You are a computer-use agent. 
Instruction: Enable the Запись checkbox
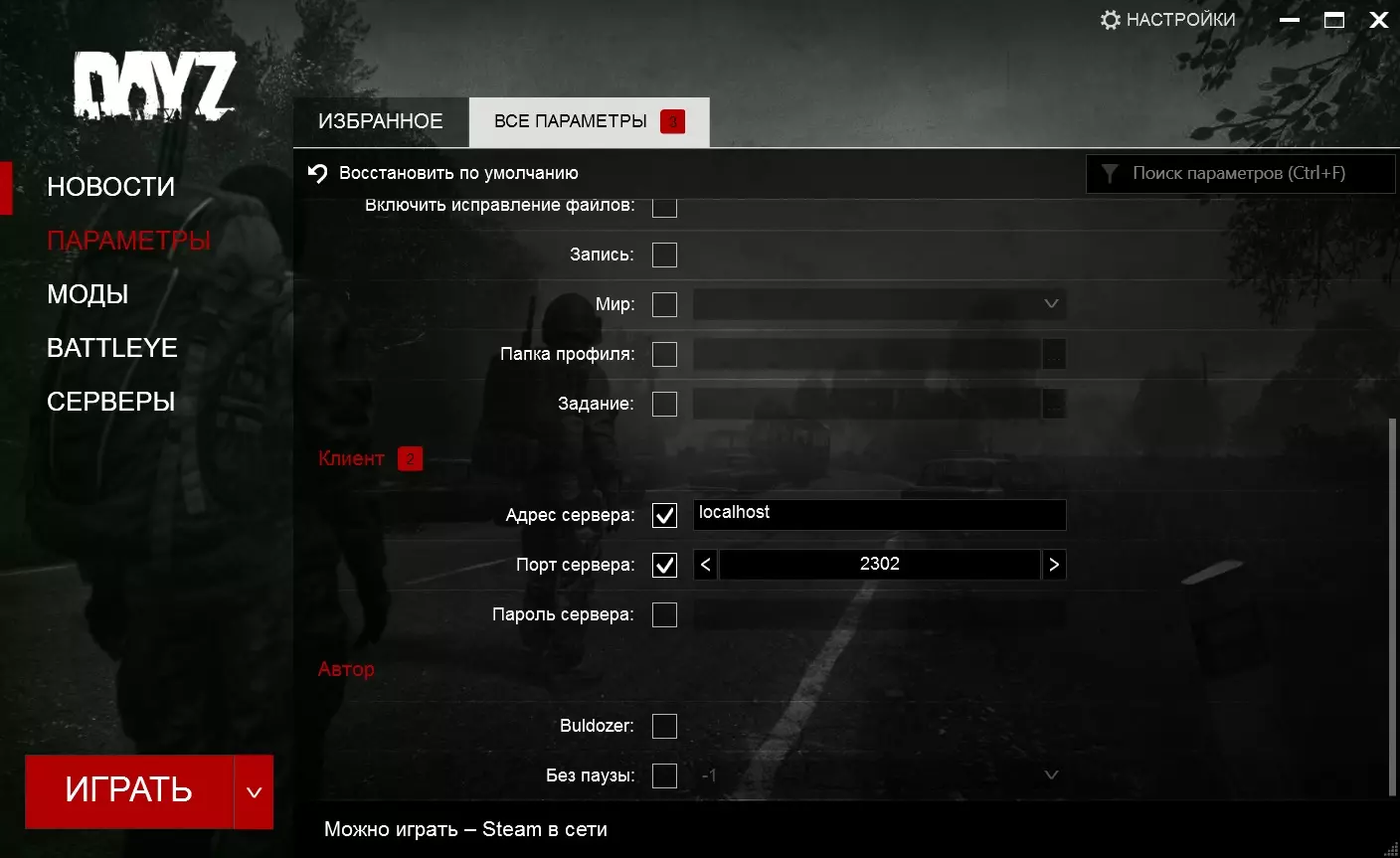pos(664,255)
